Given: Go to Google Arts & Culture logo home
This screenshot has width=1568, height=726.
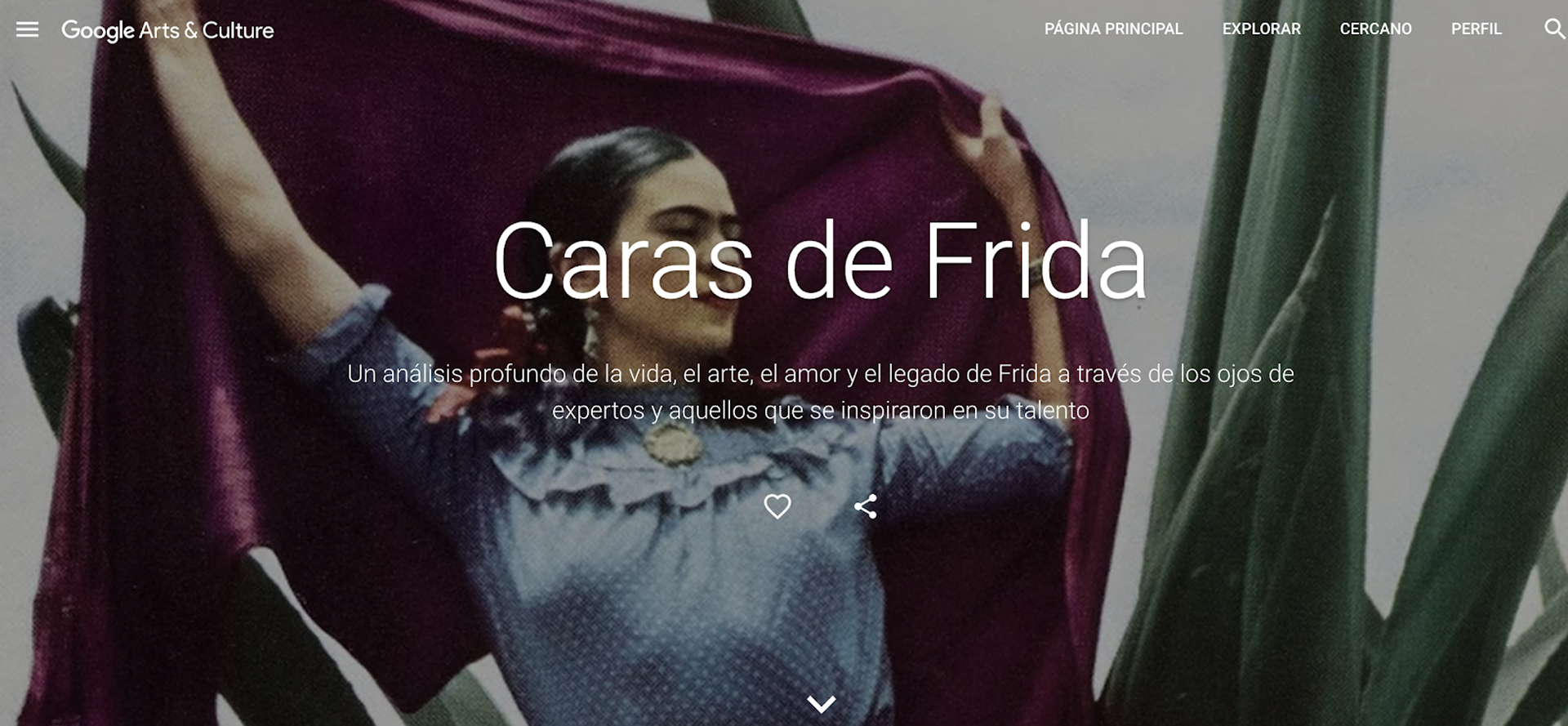Looking at the screenshot, I should tap(167, 30).
